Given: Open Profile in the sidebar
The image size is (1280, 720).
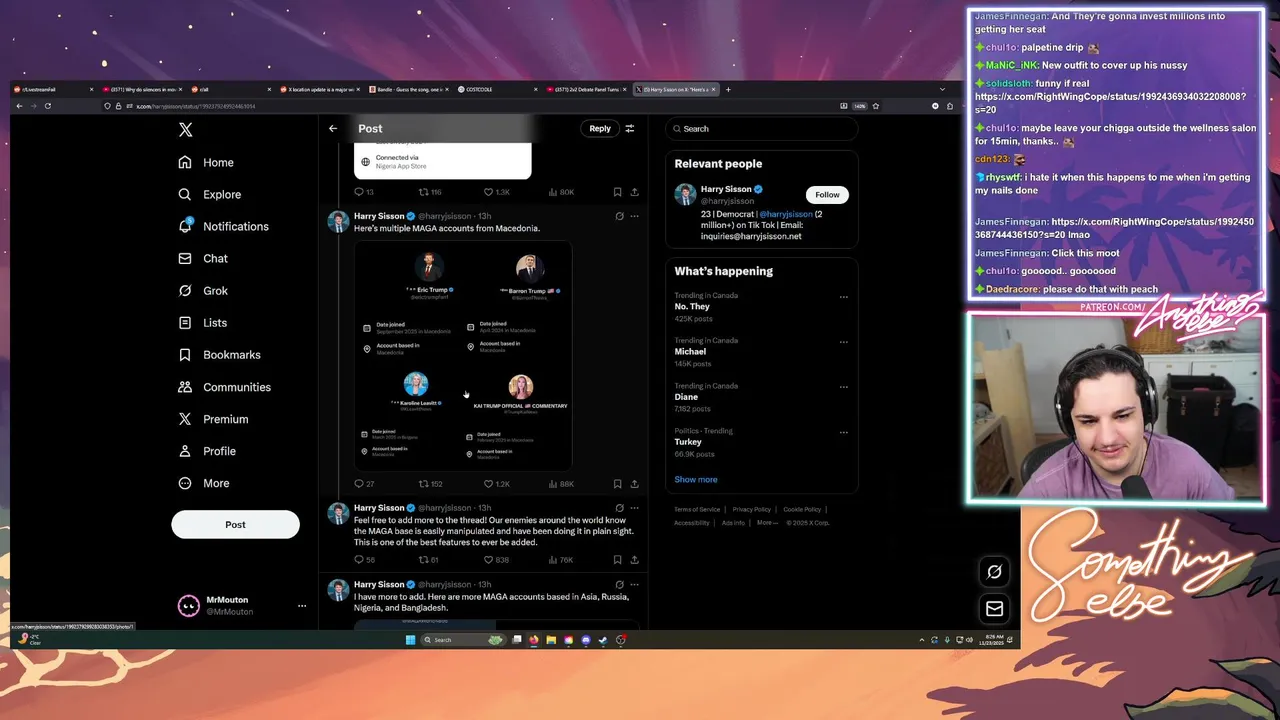Looking at the screenshot, I should pyautogui.click(x=206, y=451).
